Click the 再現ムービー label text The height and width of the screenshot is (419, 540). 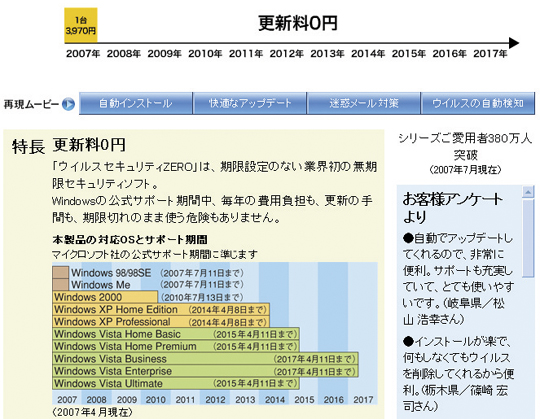[x=31, y=104]
